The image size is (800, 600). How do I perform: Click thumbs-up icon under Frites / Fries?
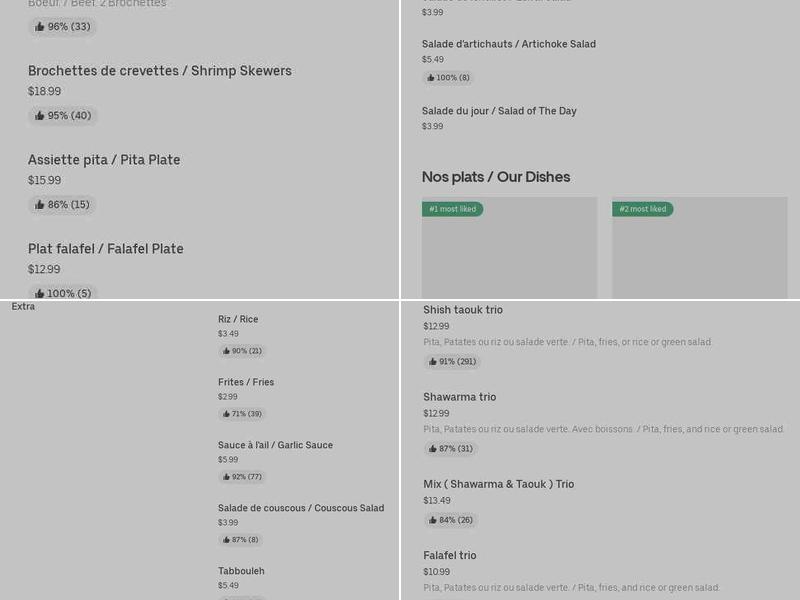pyautogui.click(x=226, y=414)
